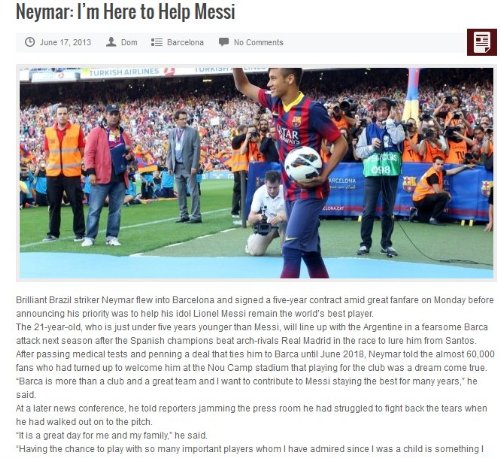Click the paragraph beginning The 21-year-old
500x458 pixels.
click(x=252, y=334)
